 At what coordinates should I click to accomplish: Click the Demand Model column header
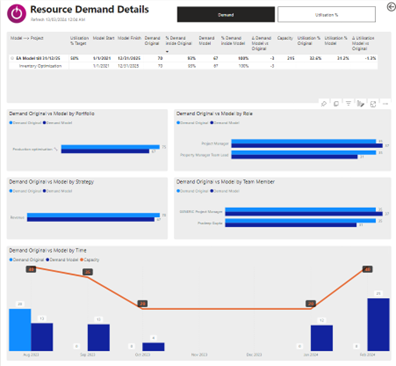point(207,41)
